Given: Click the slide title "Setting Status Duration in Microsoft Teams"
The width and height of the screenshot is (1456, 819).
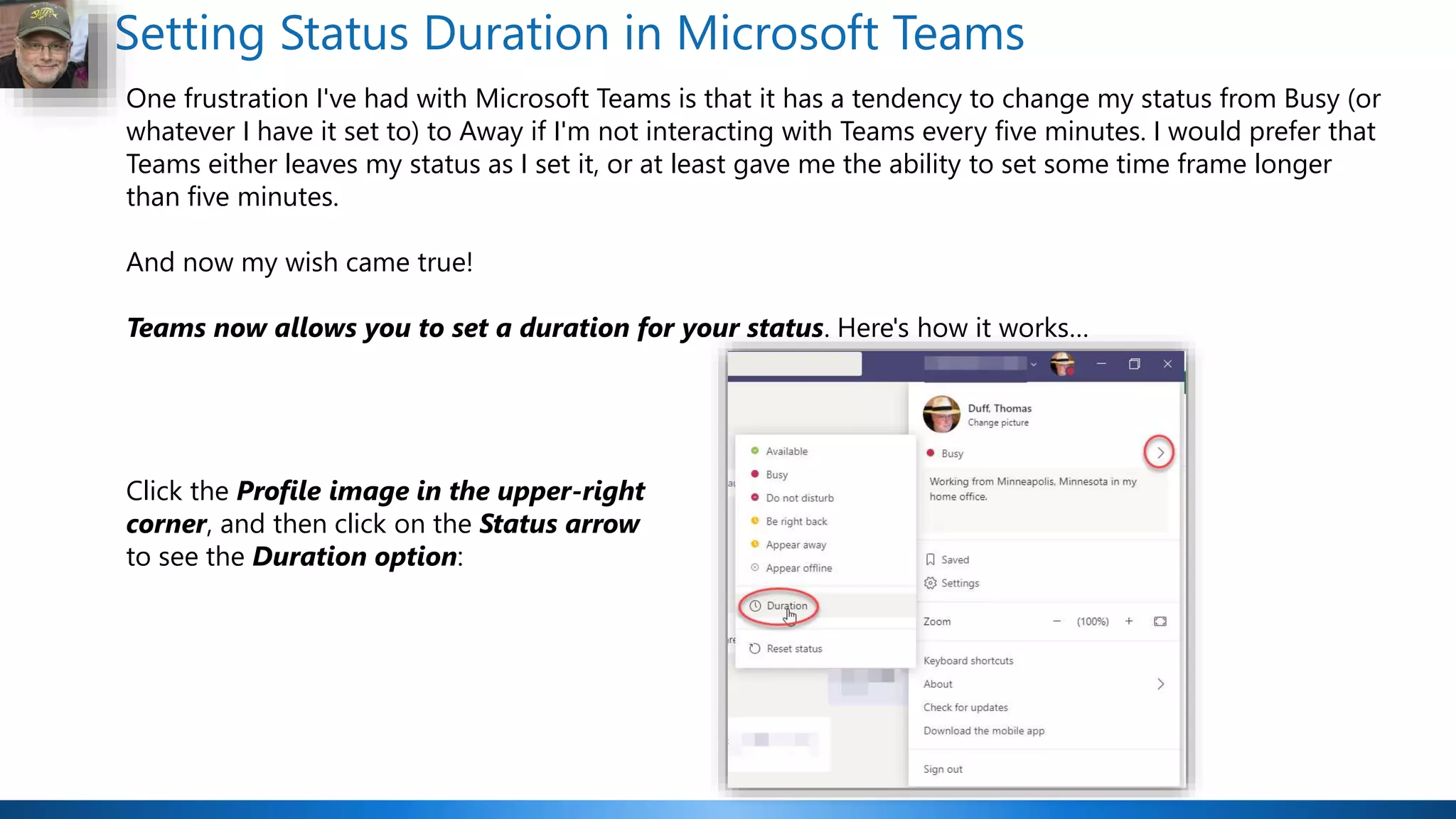Looking at the screenshot, I should [569, 33].
